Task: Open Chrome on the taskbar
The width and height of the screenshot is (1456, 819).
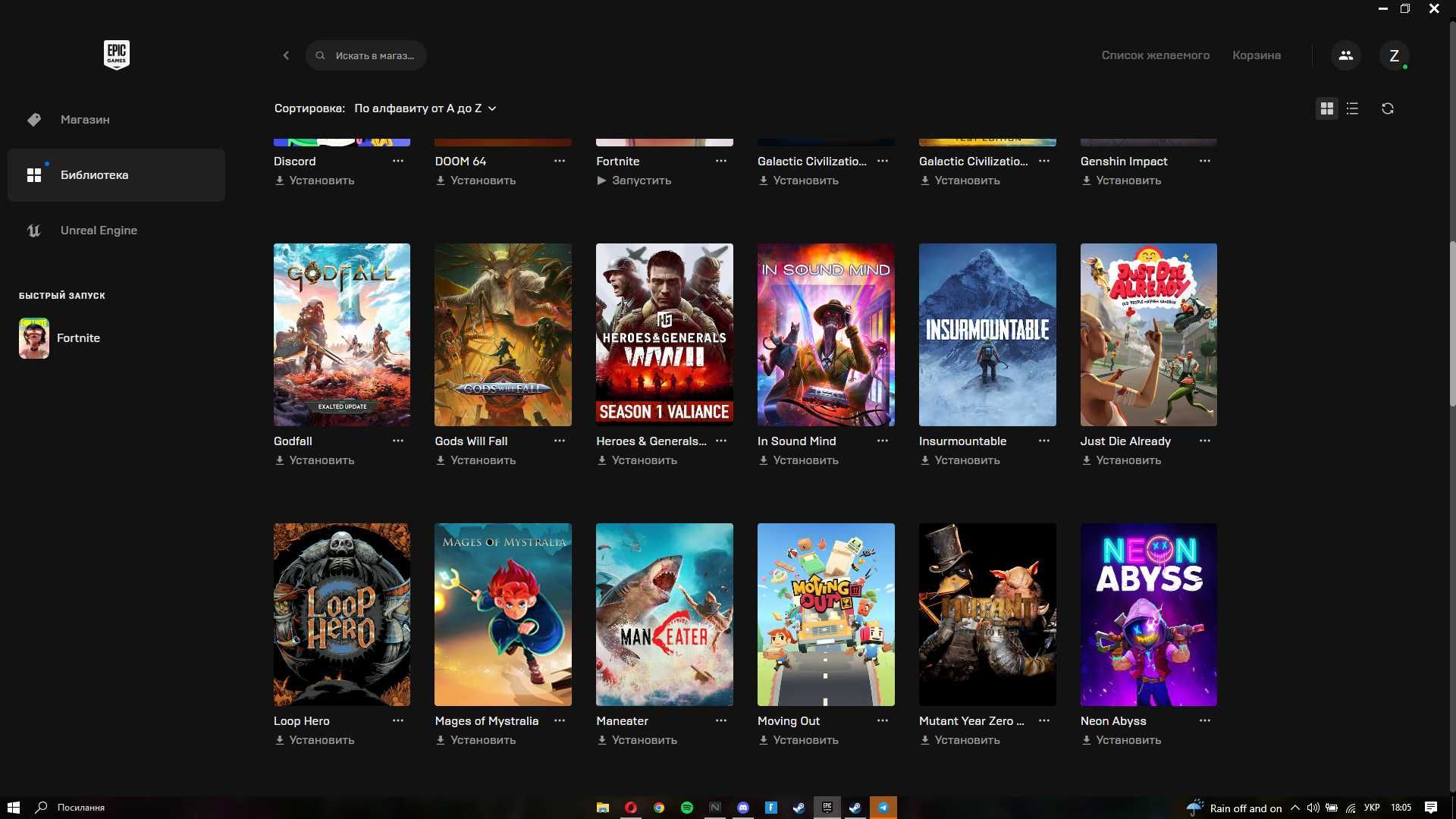Action: pos(659,808)
